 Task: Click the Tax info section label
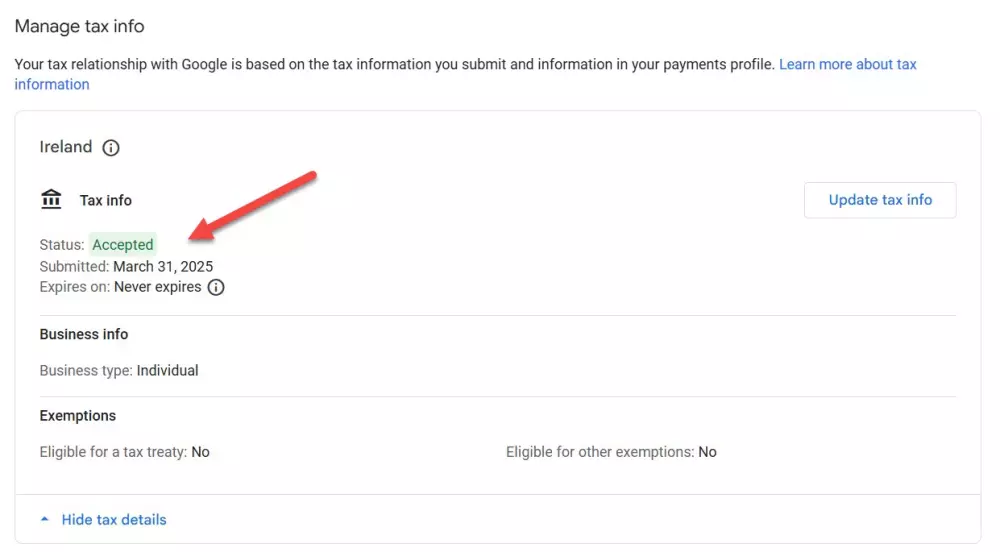point(106,200)
